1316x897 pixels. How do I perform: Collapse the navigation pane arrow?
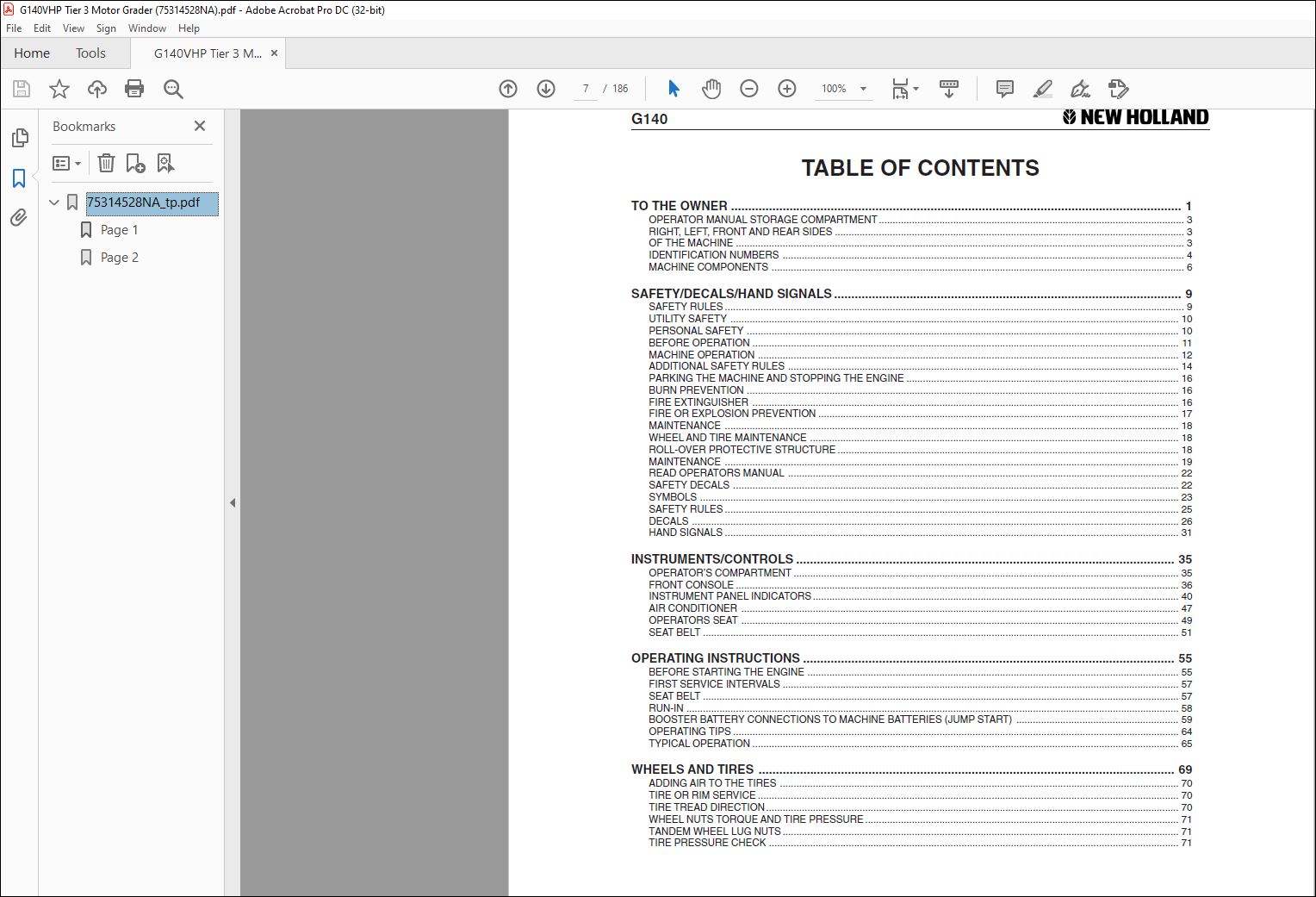click(x=233, y=502)
